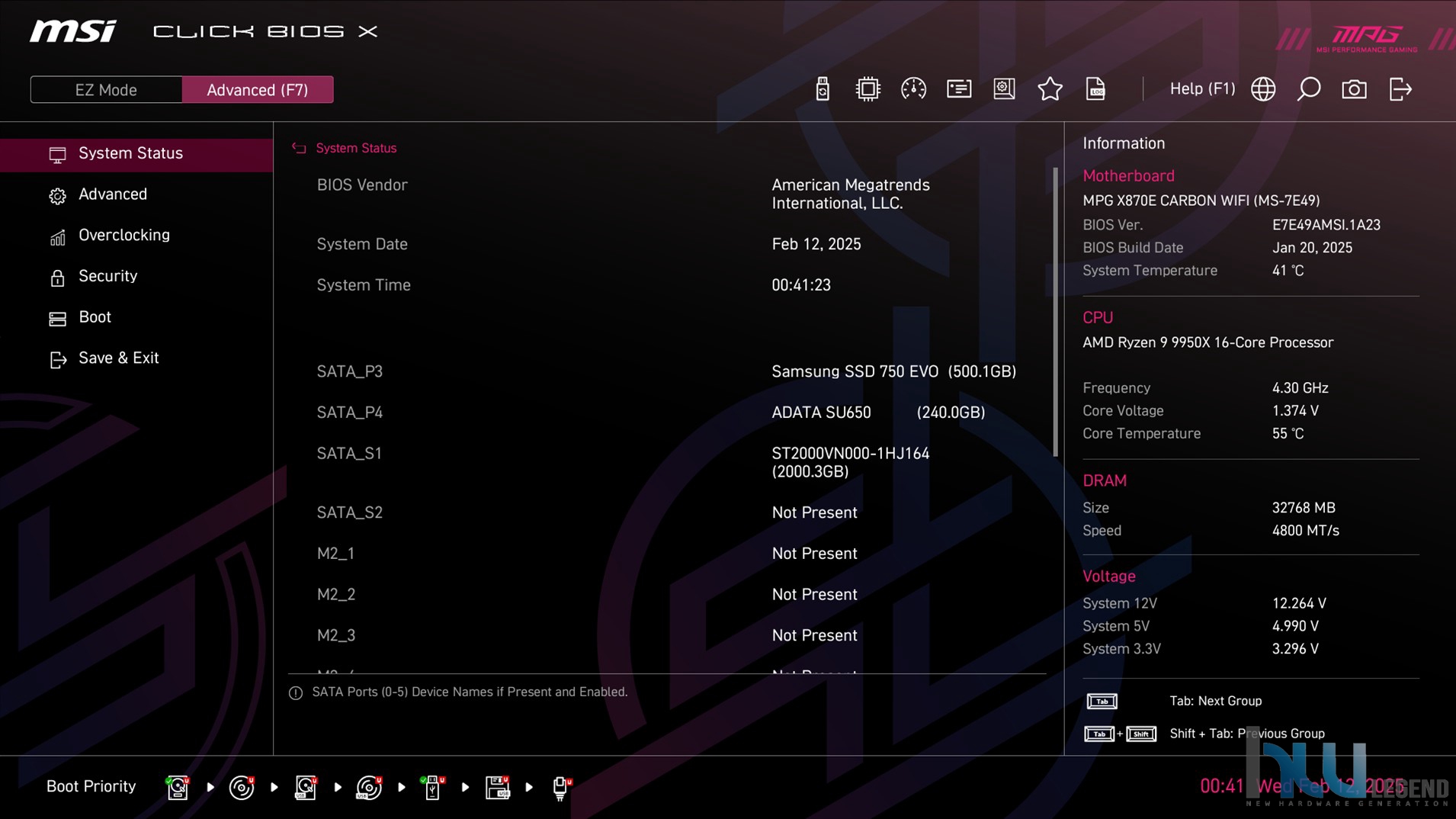Select the System Time value 00:41:23
The height and width of the screenshot is (819, 1456).
(800, 285)
